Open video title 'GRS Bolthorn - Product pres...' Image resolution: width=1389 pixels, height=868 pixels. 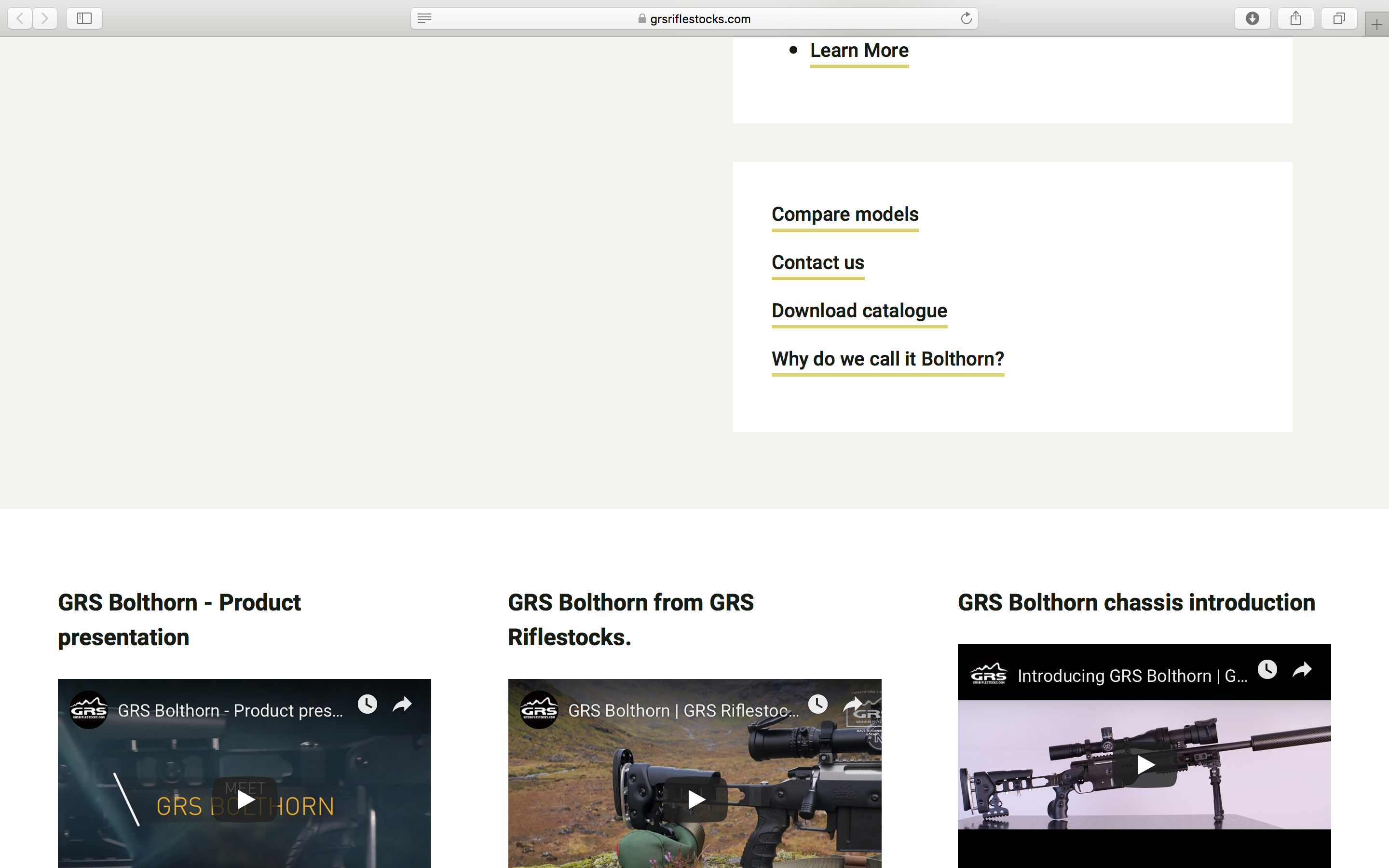pyautogui.click(x=230, y=711)
